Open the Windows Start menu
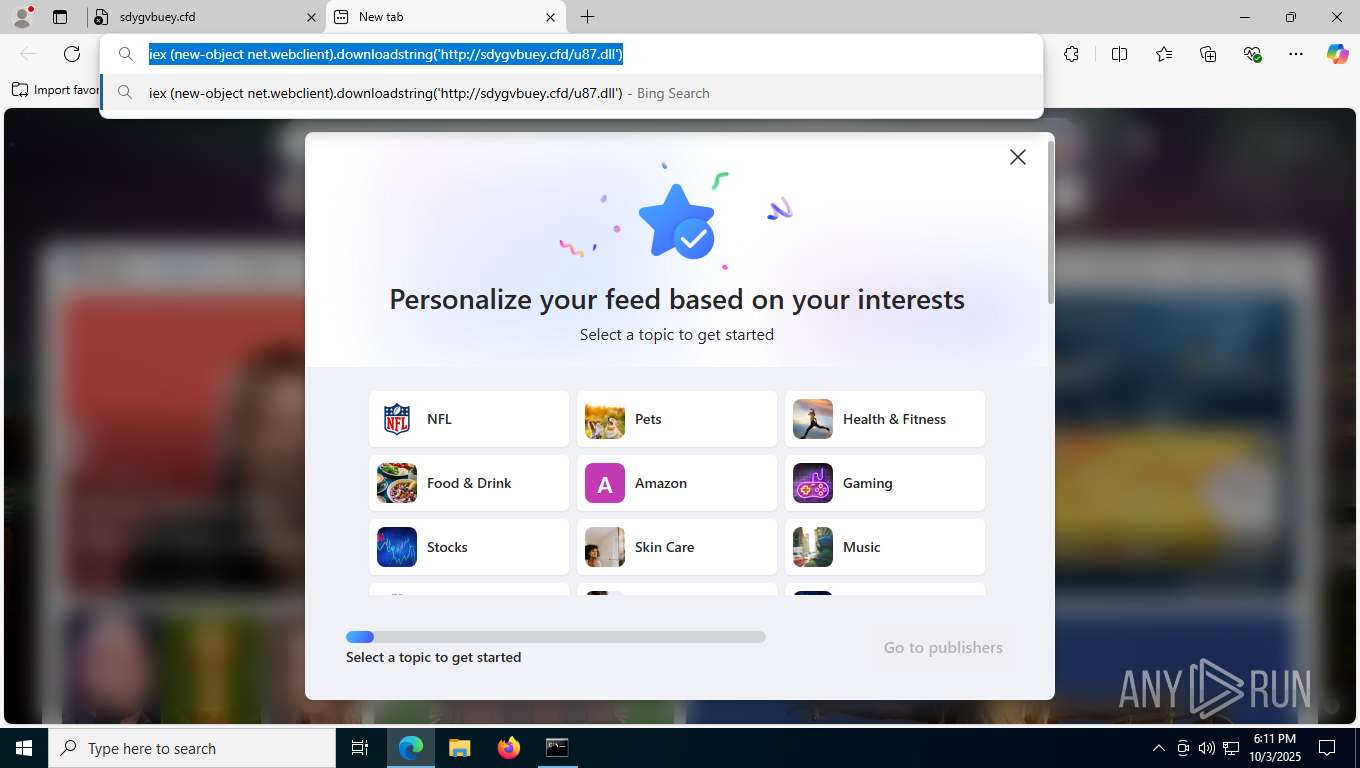The image size is (1360, 768). point(24,748)
